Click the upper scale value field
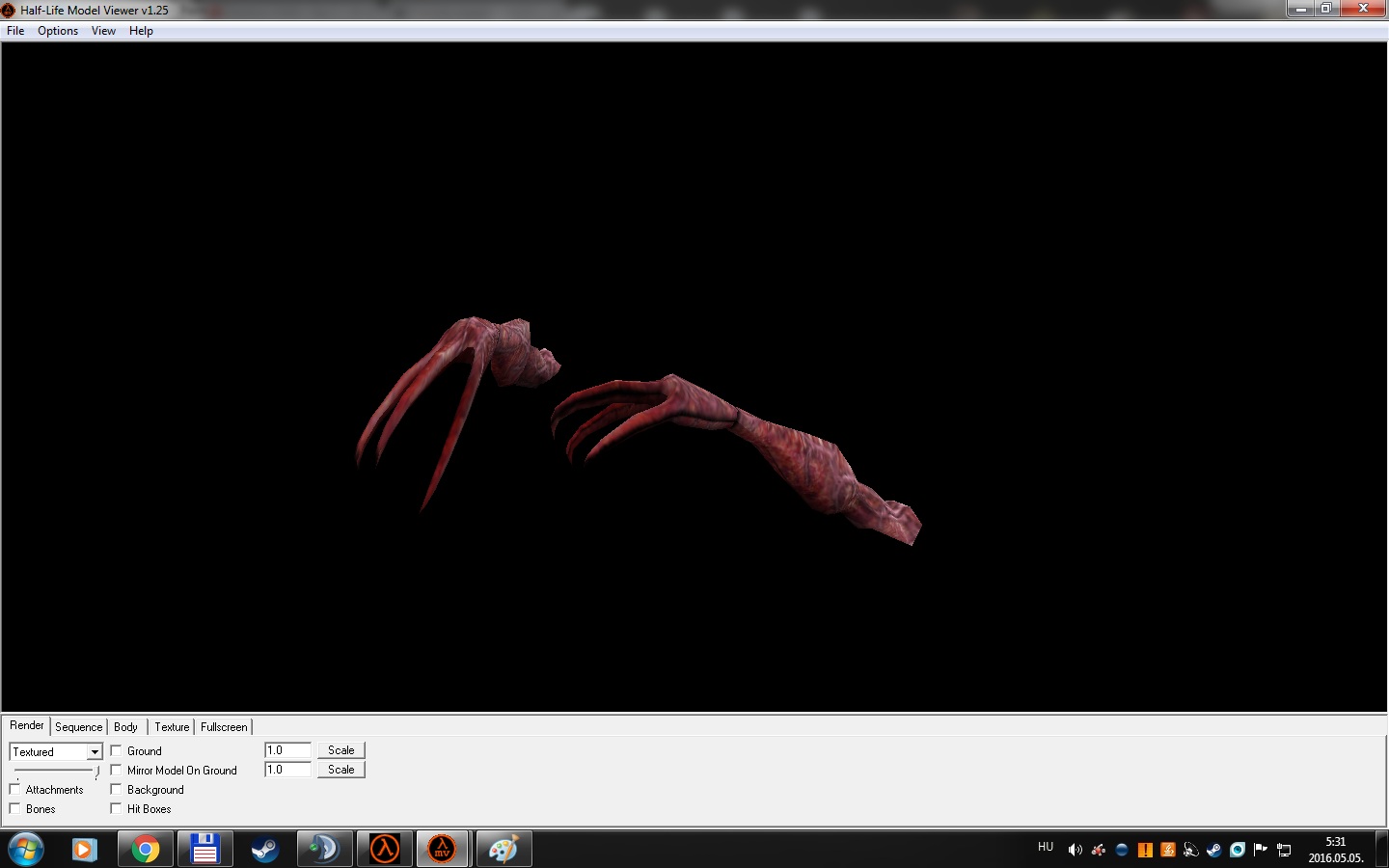1389x868 pixels. pos(288,750)
